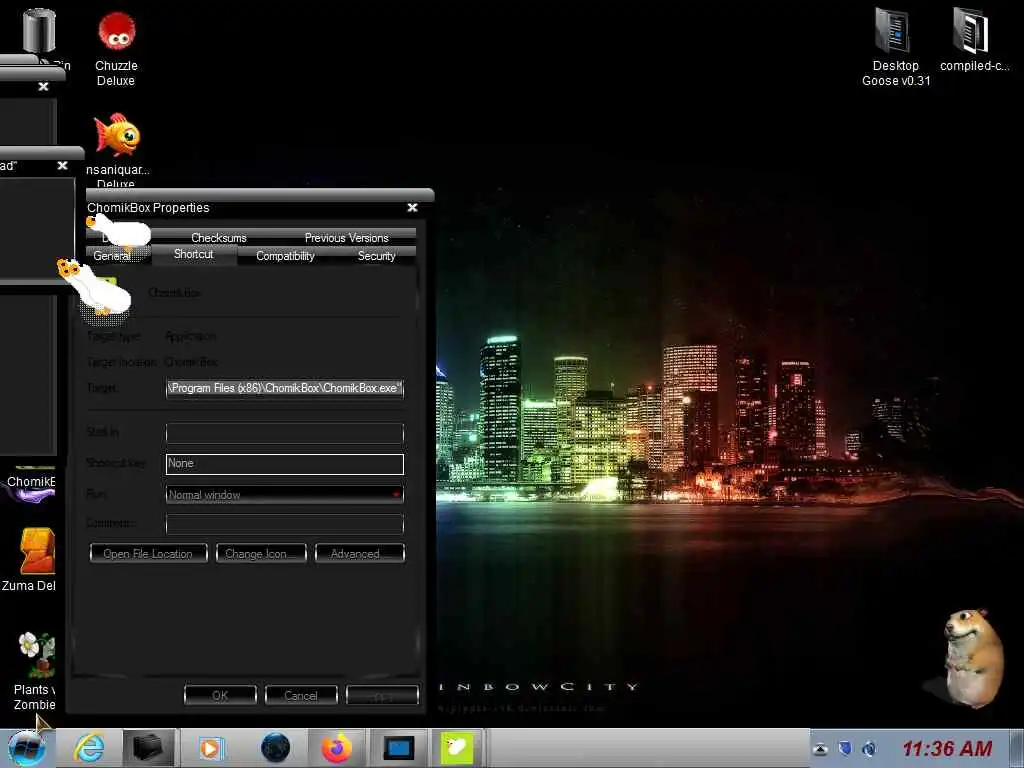Open the blue screen taskbar icon
The height and width of the screenshot is (768, 1024).
coord(398,748)
